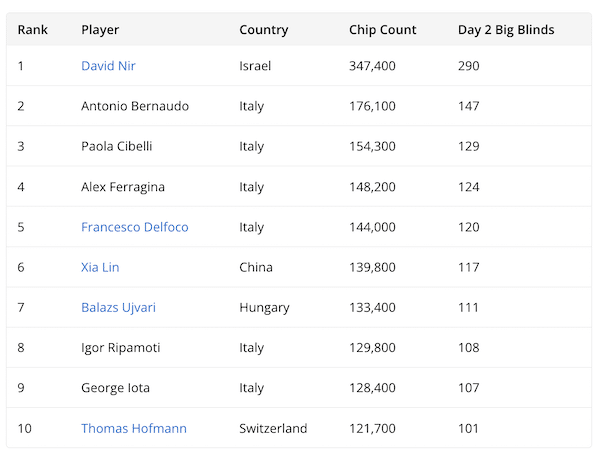Follow the Thomas Hofmann link
Image resolution: width=600 pixels, height=458 pixels.
click(x=133, y=429)
